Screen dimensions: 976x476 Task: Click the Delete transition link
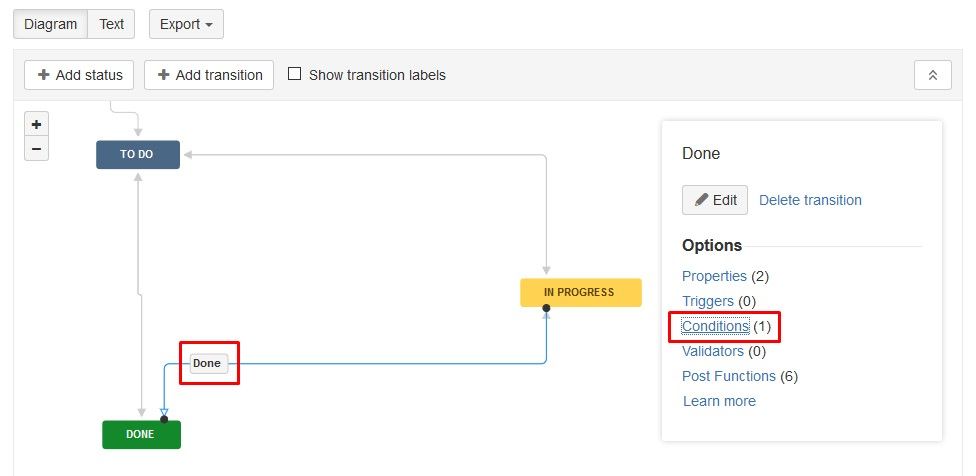(x=810, y=200)
